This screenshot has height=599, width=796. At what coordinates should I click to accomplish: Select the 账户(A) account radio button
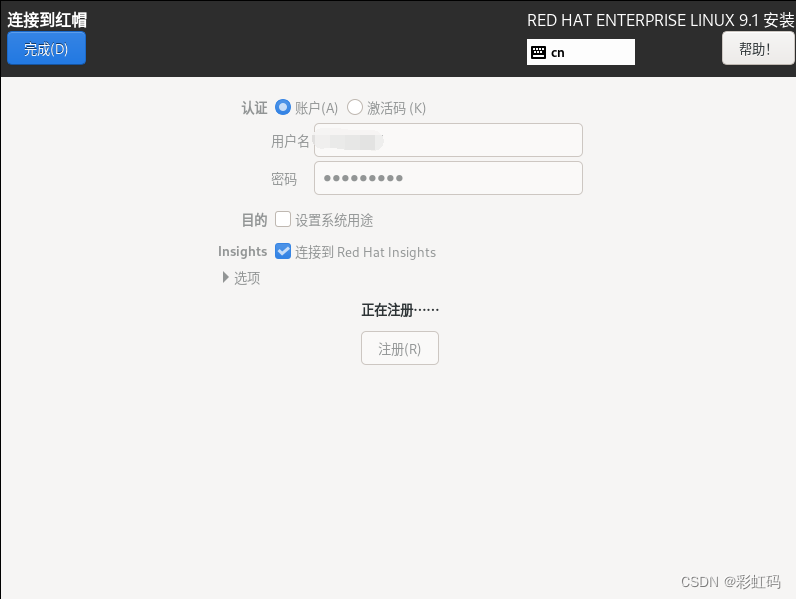[x=283, y=107]
